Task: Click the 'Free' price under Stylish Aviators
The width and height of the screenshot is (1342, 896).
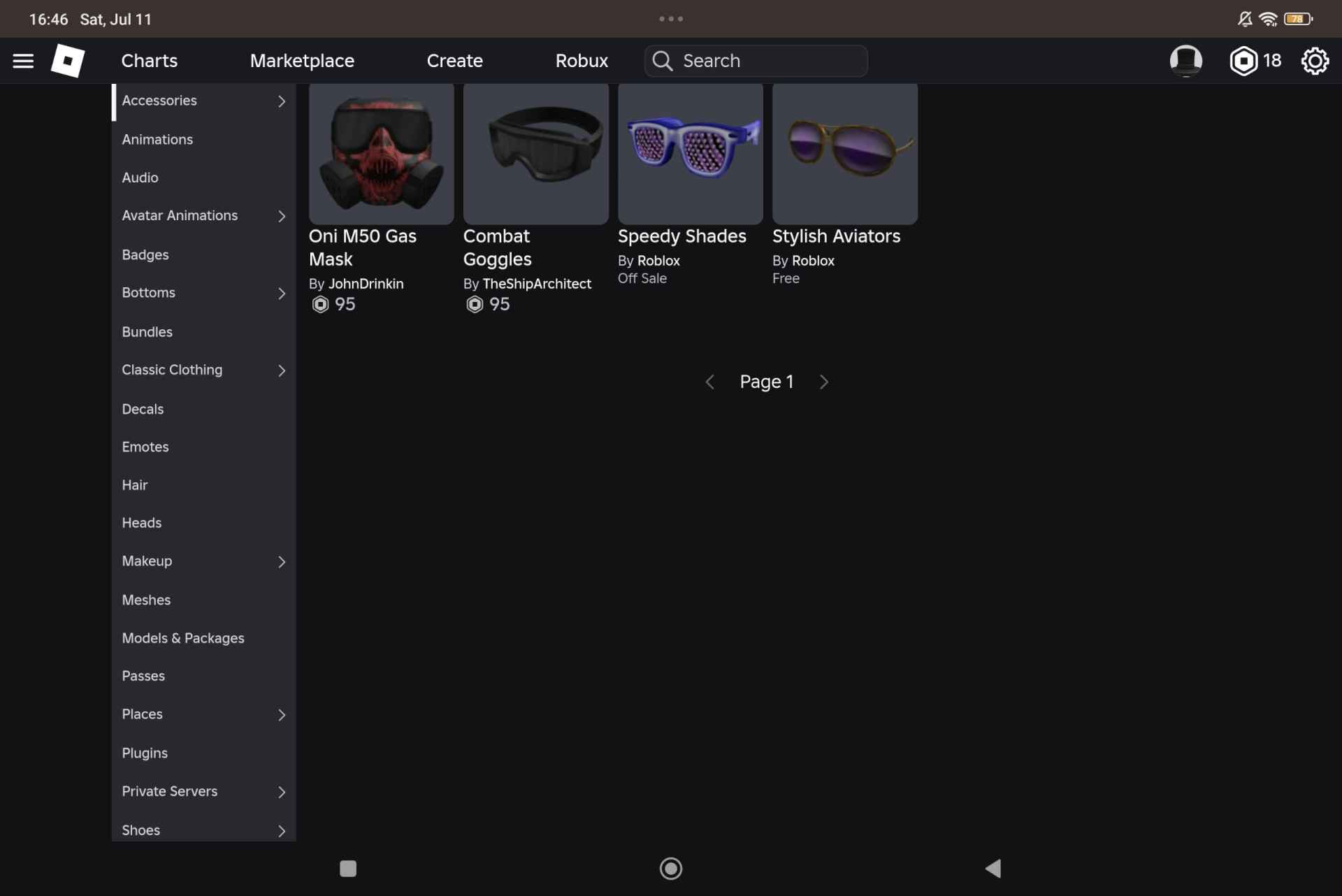Action: click(x=786, y=278)
